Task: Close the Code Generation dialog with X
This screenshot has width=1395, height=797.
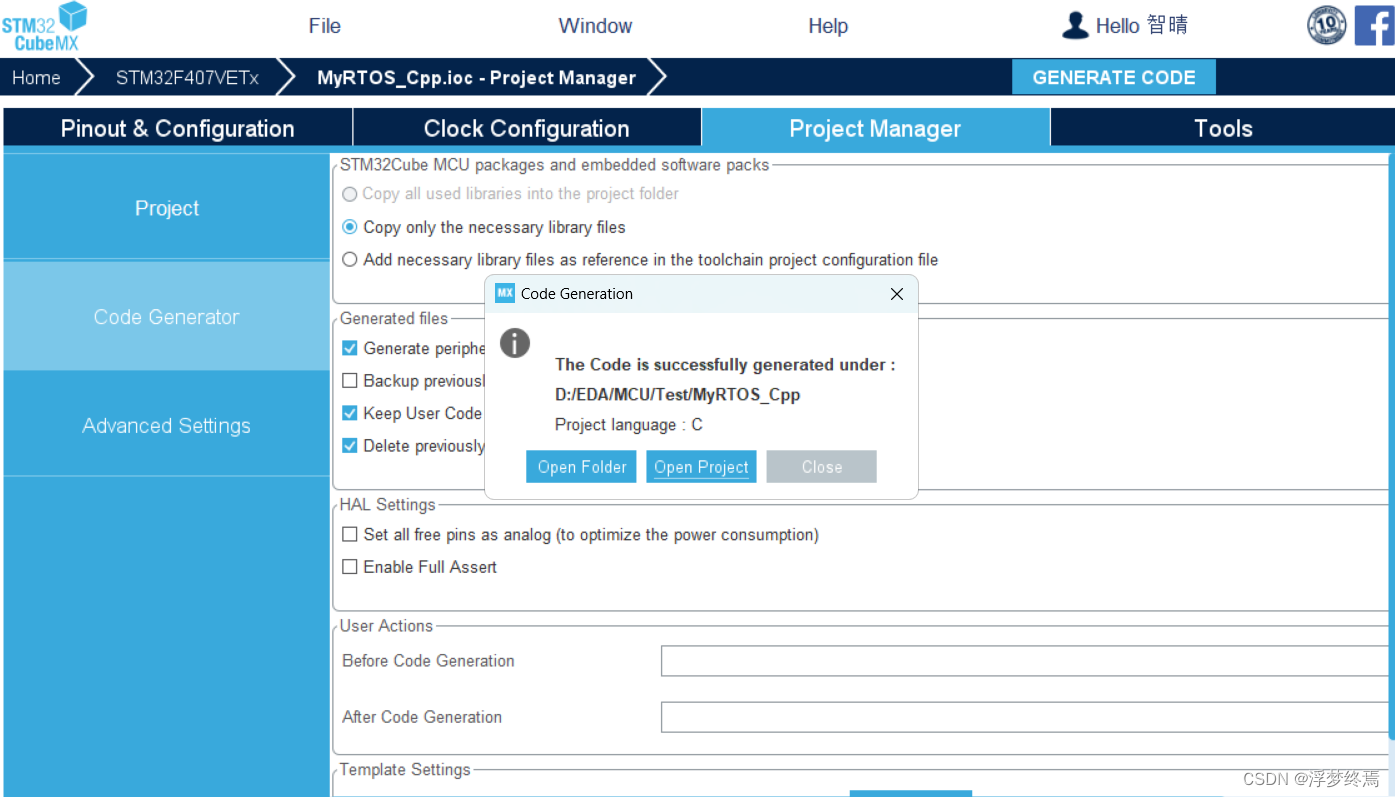Action: pos(897,294)
